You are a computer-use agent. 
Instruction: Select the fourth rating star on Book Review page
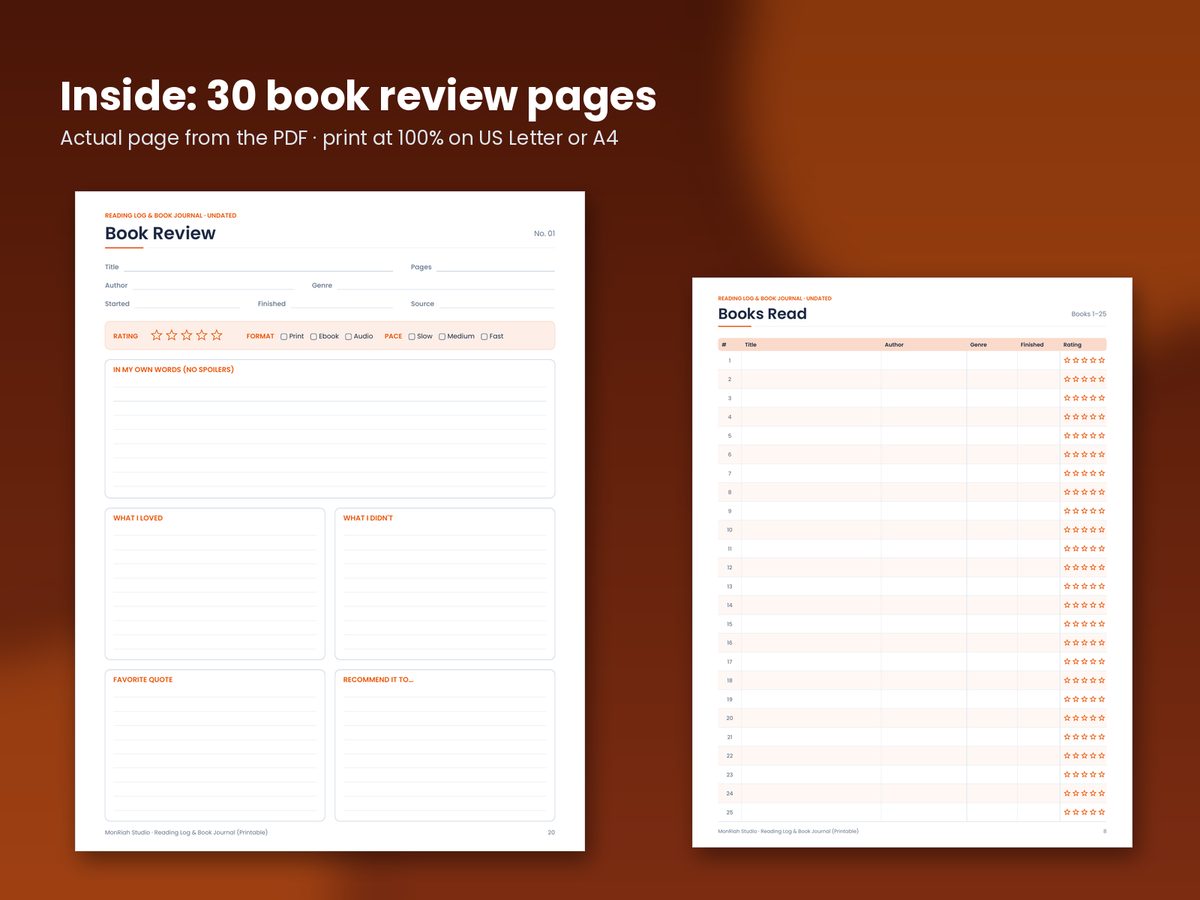202,336
